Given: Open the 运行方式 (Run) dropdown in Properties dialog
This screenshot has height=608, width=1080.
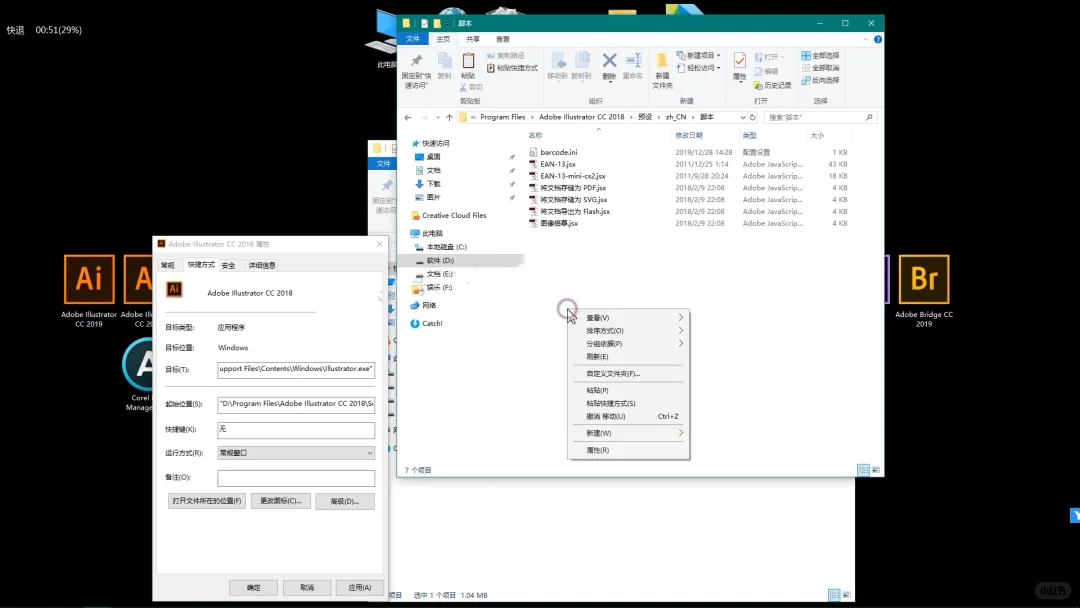Looking at the screenshot, I should coord(296,453).
